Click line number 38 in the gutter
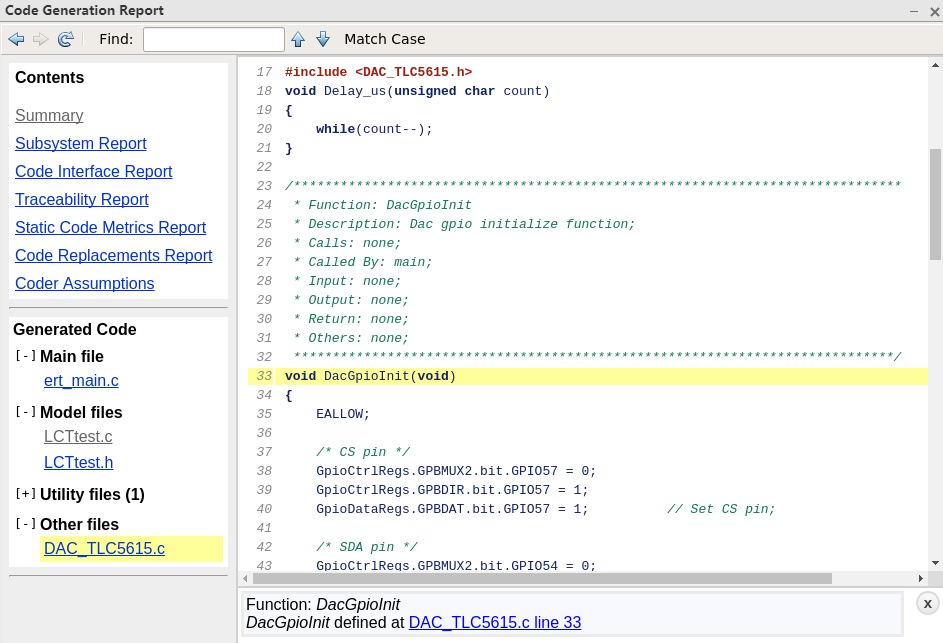Viewport: 943px width, 643px height. (x=264, y=471)
